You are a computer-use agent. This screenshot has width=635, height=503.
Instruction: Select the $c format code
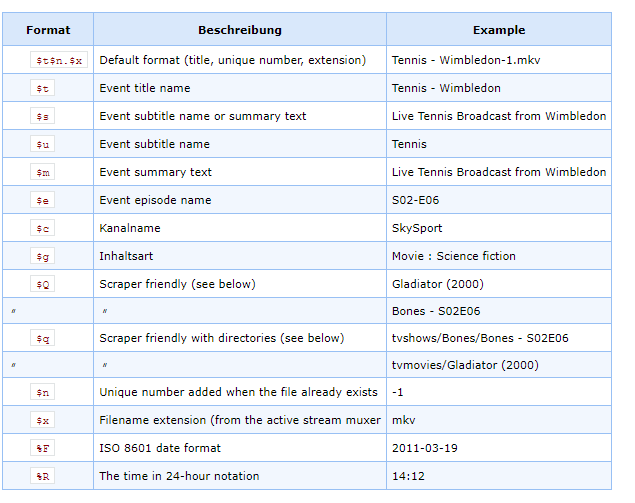[43, 228]
